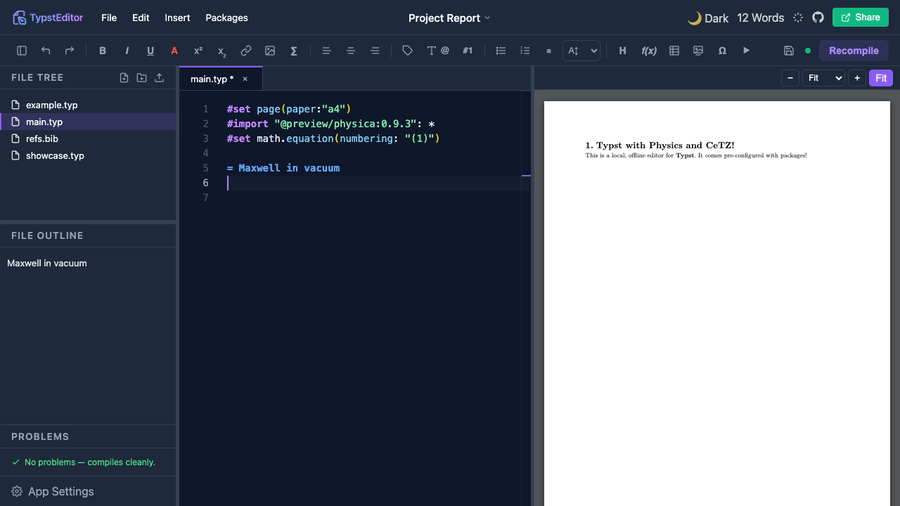
Task: Toggle the sidebar panel icon
Action: click(22, 50)
